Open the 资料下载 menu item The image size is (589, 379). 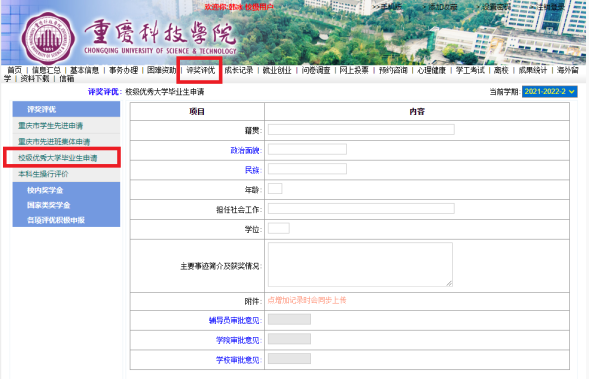[35, 79]
